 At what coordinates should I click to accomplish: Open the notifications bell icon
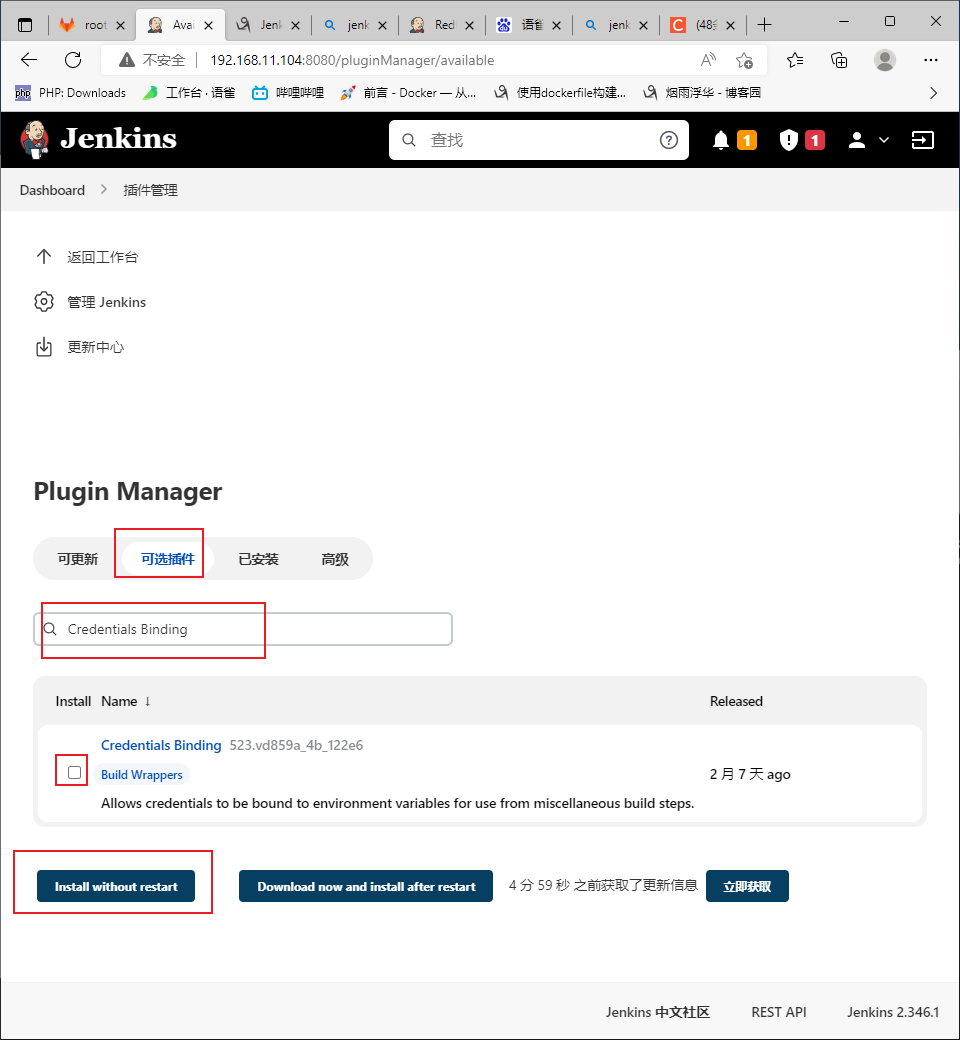coord(721,140)
